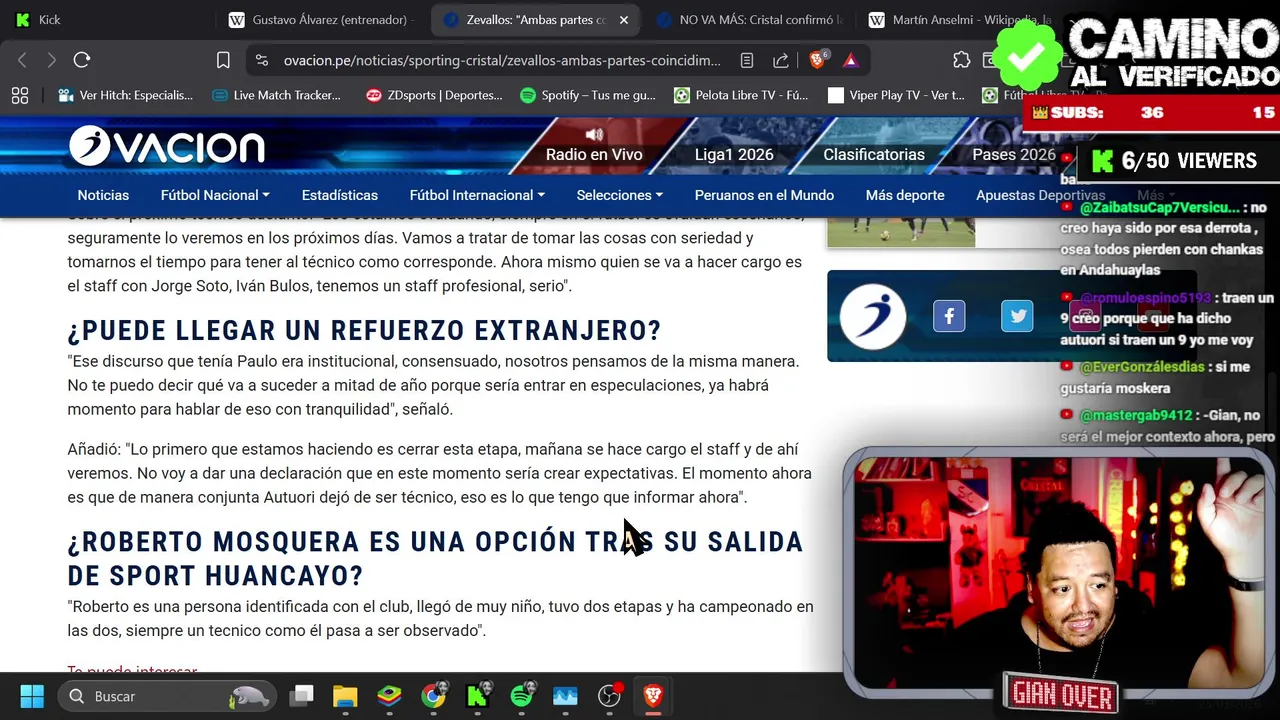The width and height of the screenshot is (1280, 720).
Task: Switch to the Martín Anselmi Wikipedia tab
Action: point(960,20)
